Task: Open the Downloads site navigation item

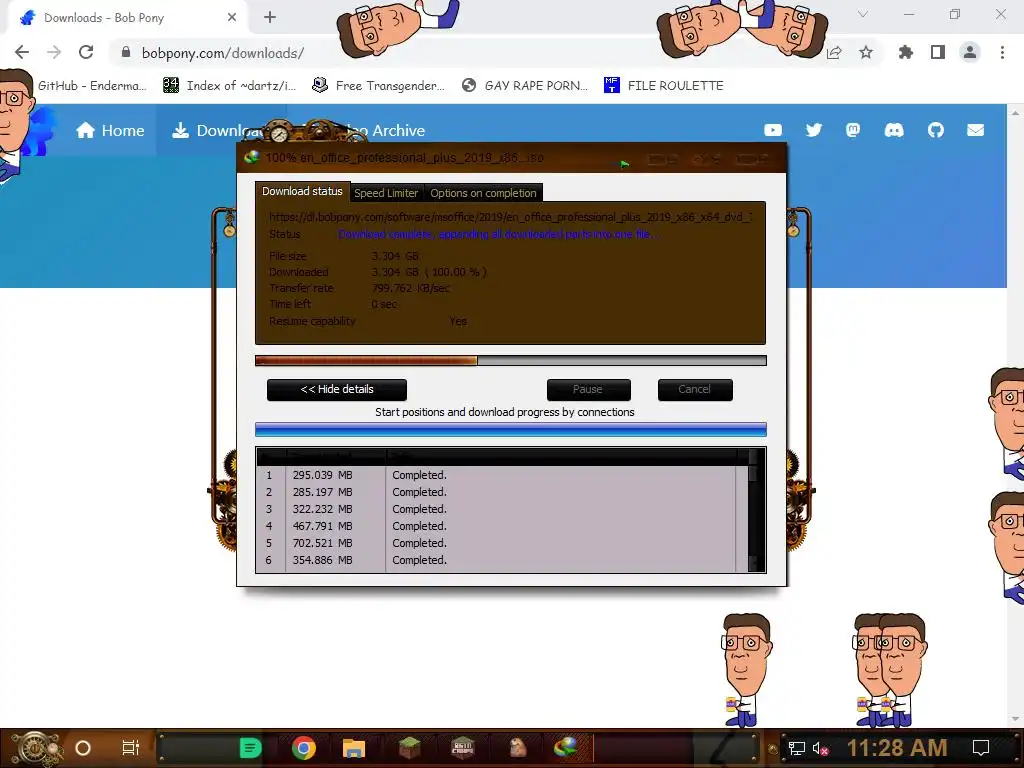Action: click(x=216, y=131)
